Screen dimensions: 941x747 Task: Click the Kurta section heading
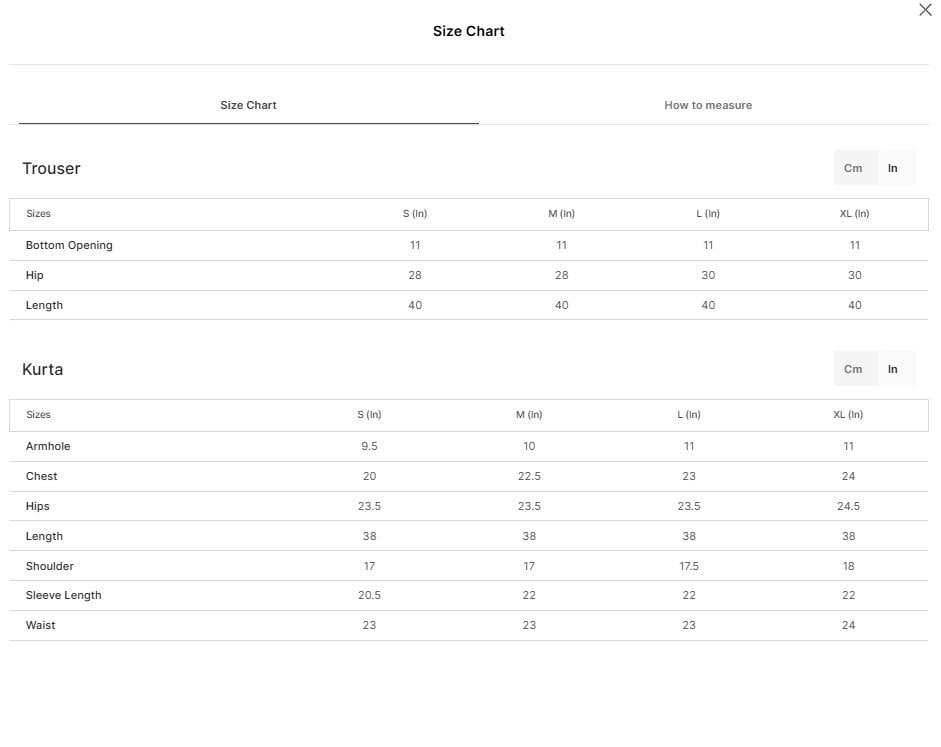43,369
